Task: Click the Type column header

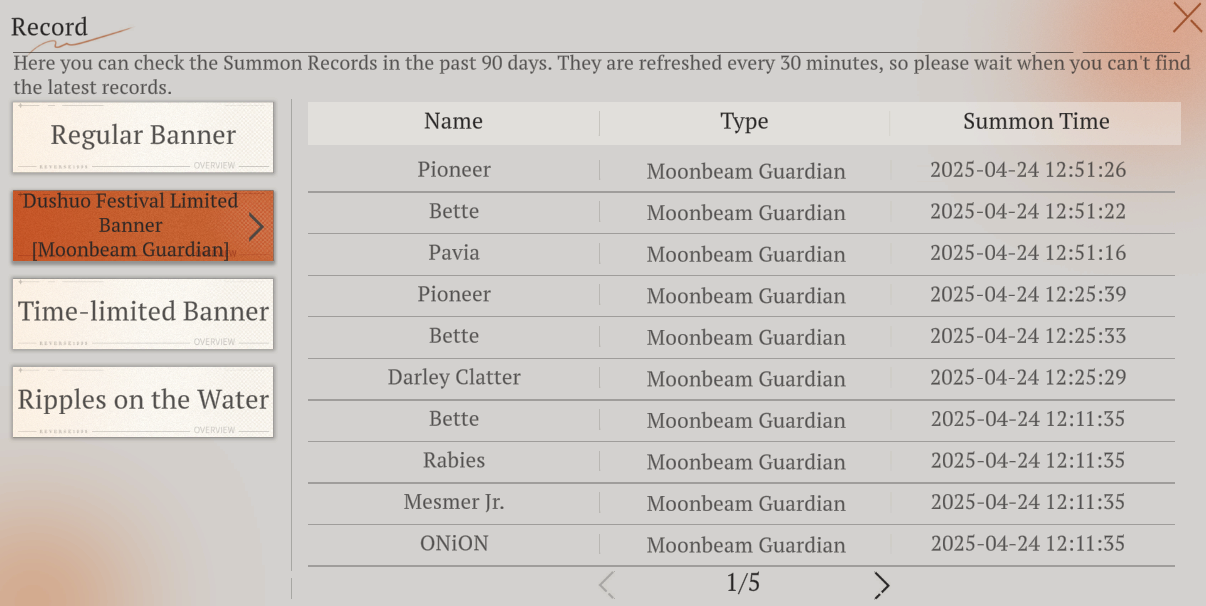Action: (744, 122)
